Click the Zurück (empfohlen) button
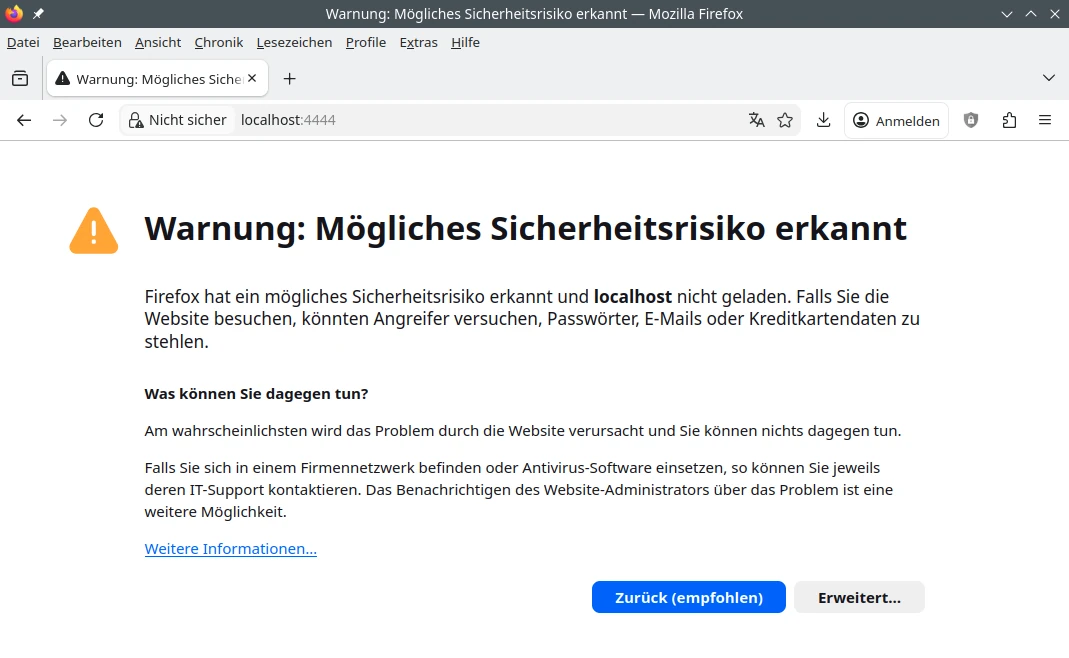Image resolution: width=1069 pixels, height=658 pixels. (x=688, y=597)
